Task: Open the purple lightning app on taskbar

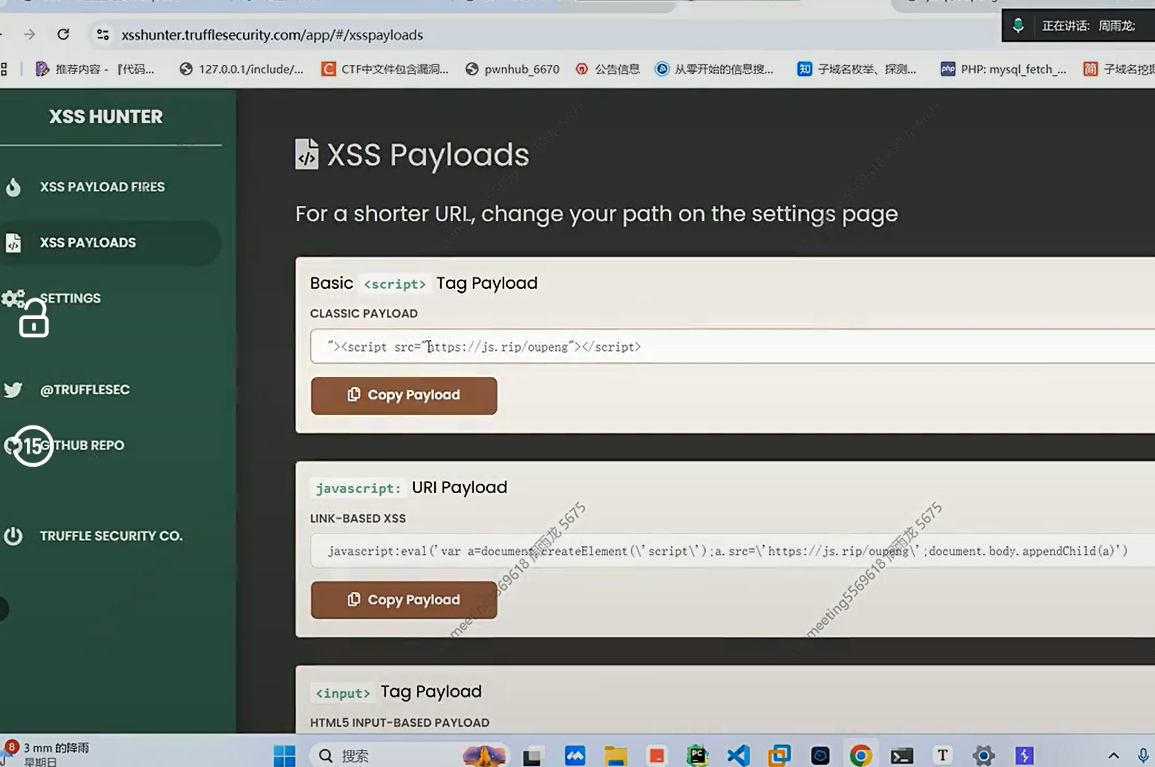Action: [x=1024, y=755]
